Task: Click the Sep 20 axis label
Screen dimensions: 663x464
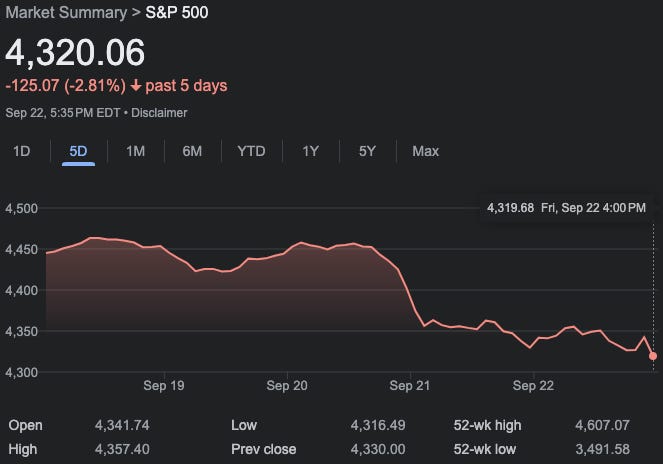Action: 287,385
